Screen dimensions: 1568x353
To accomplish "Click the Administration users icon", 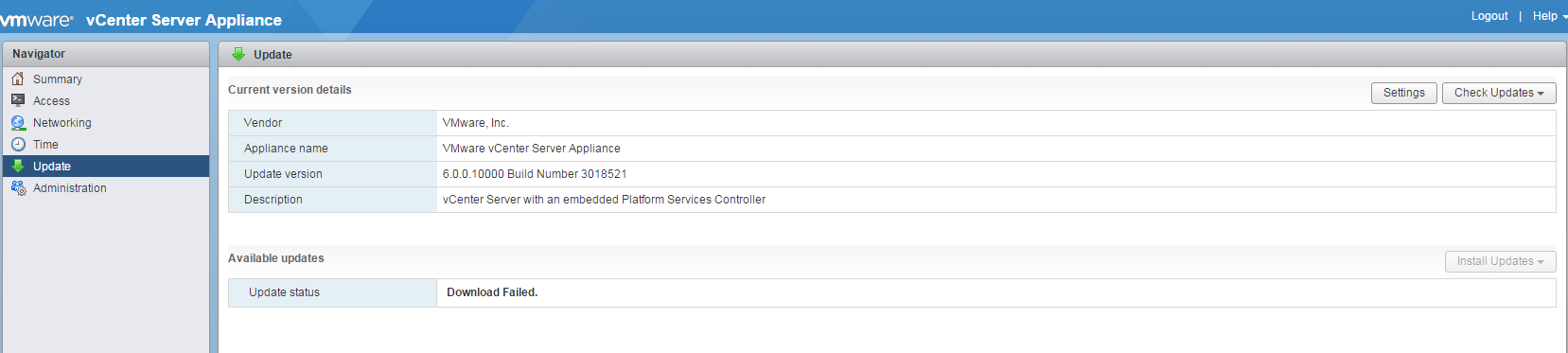I will point(18,187).
